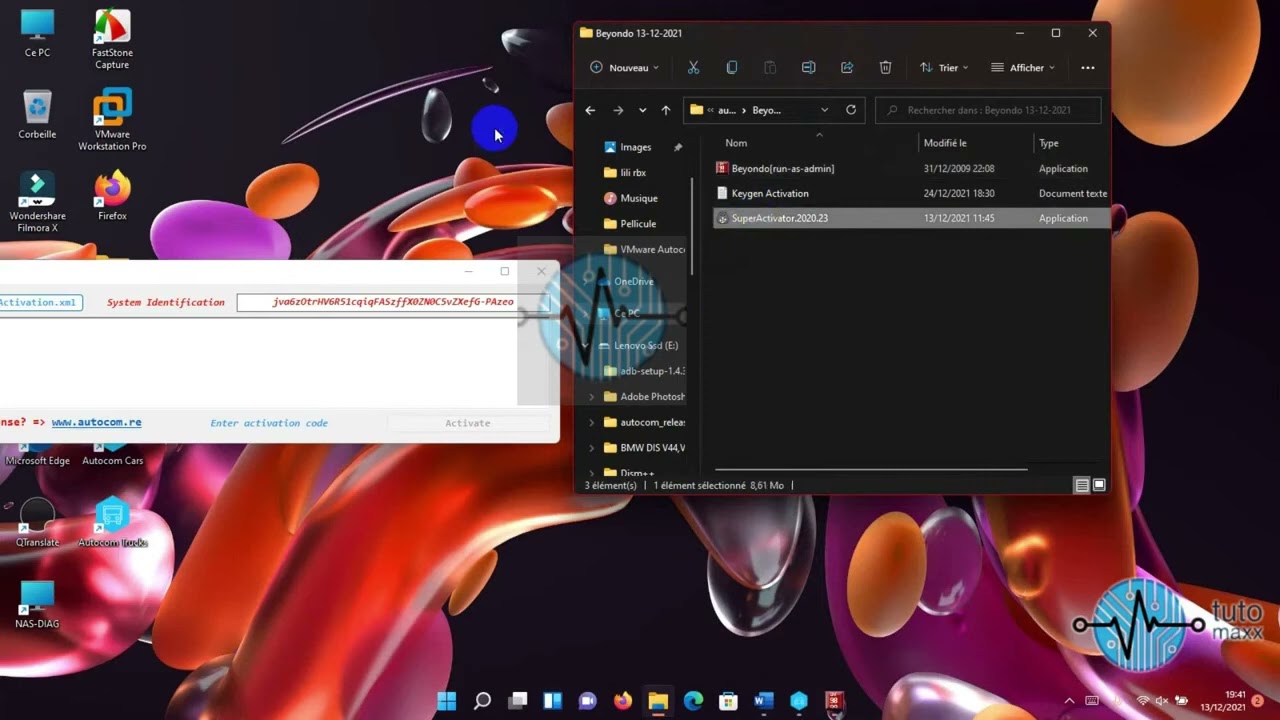The height and width of the screenshot is (720, 1280).
Task: Open FastStone Capture desktop icon
Action: (x=112, y=40)
